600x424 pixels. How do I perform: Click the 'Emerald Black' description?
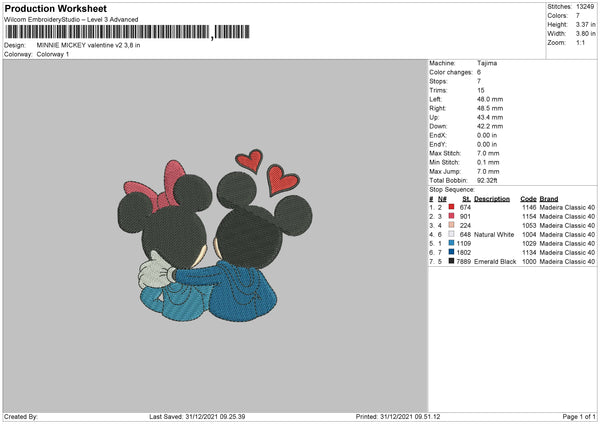pyautogui.click(x=495, y=261)
